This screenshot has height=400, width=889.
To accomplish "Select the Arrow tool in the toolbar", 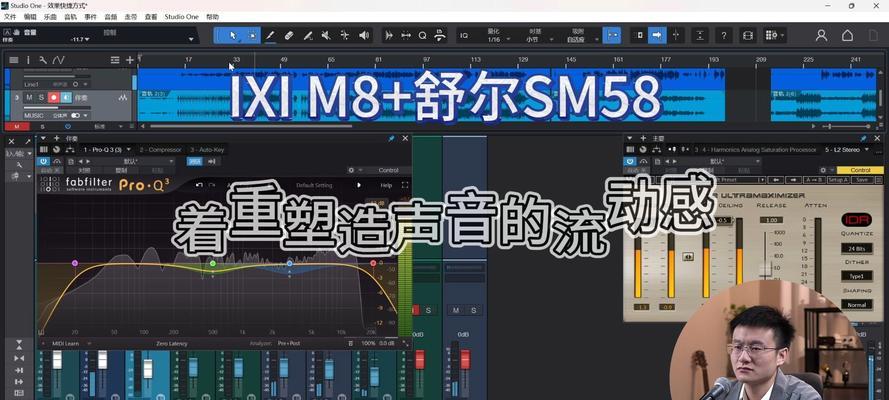I will pyautogui.click(x=232, y=35).
